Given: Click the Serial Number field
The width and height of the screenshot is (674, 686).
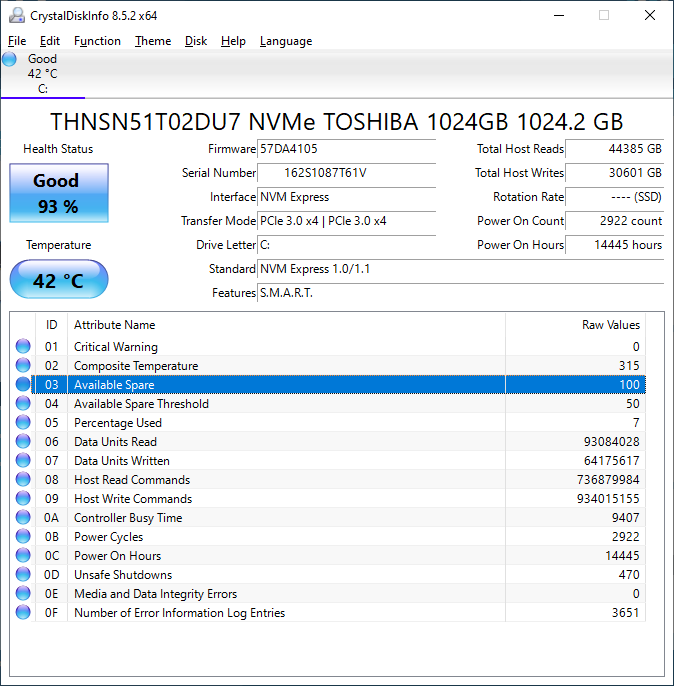Looking at the screenshot, I should (346, 173).
